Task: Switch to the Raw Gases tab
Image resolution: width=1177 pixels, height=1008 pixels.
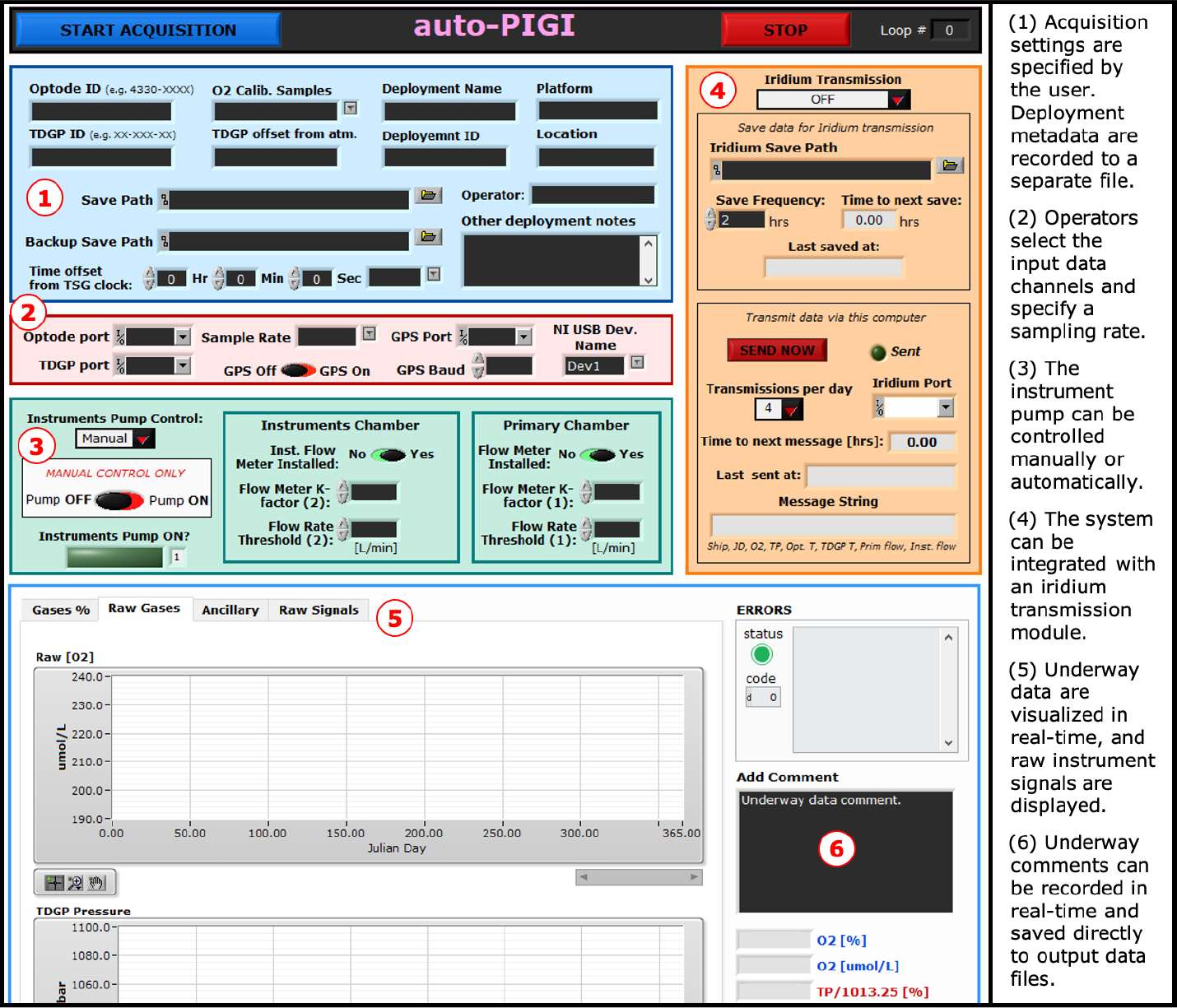Action: coord(144,608)
